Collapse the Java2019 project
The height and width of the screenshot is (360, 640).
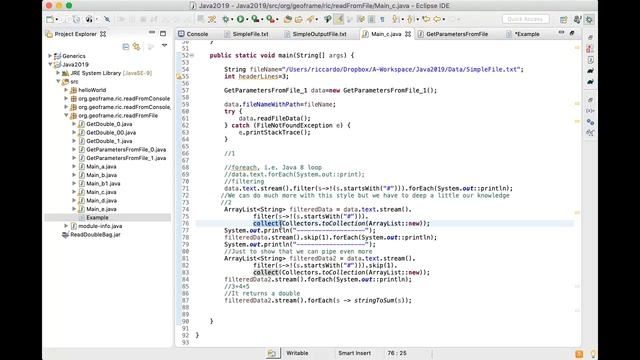click(x=50, y=64)
